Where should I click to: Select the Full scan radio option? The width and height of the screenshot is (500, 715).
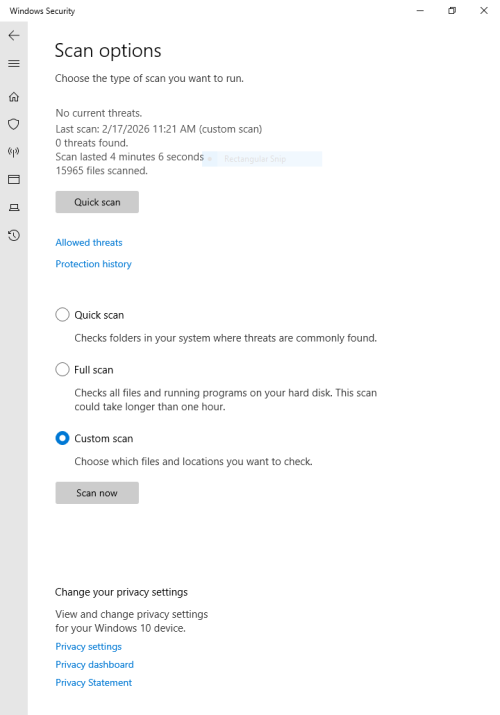click(62, 369)
